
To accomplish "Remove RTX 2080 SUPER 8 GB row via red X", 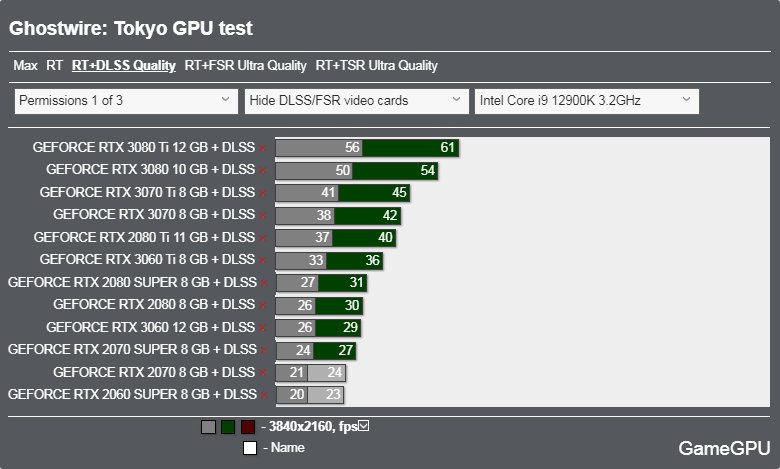I will click(264, 283).
